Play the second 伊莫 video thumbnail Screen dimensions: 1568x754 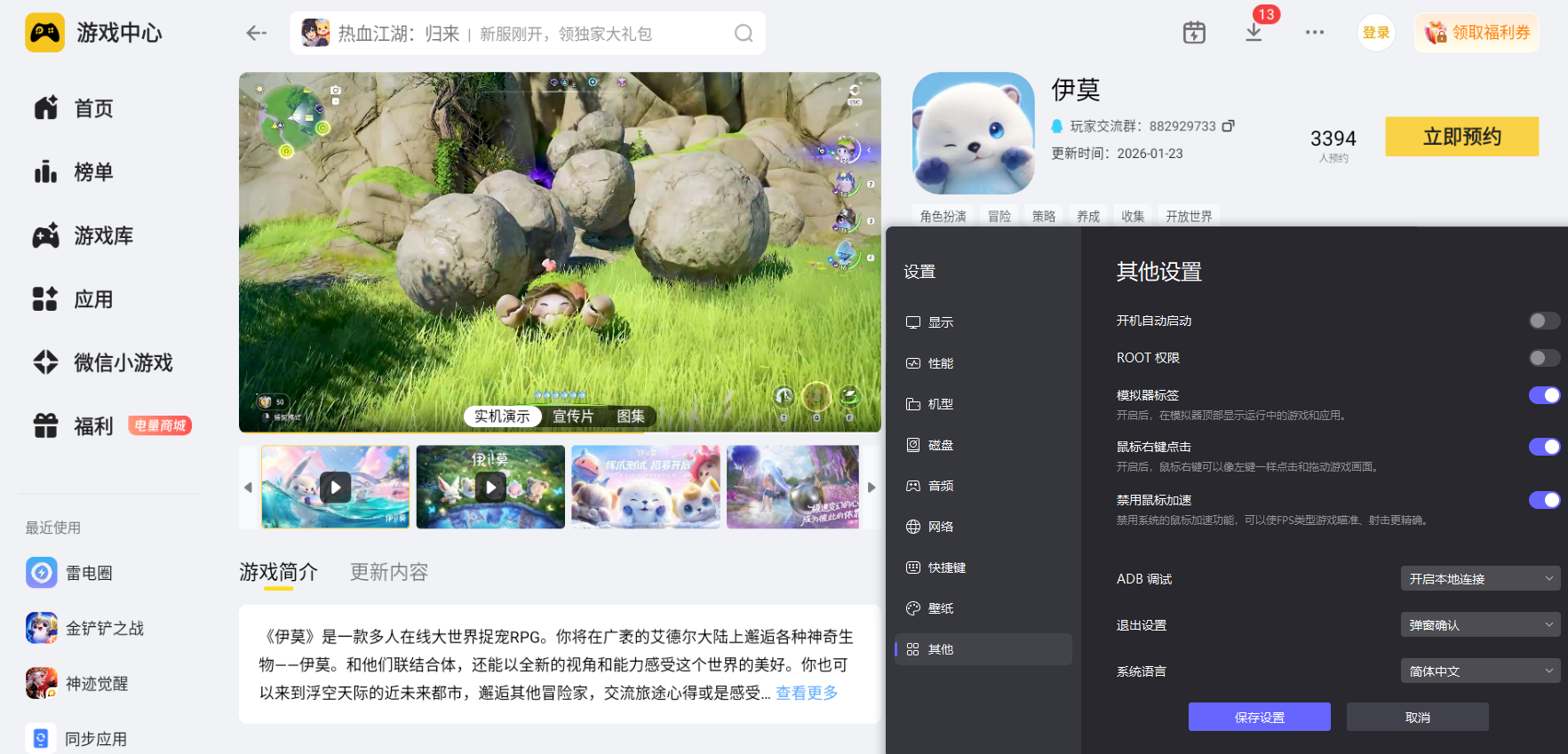[490, 487]
